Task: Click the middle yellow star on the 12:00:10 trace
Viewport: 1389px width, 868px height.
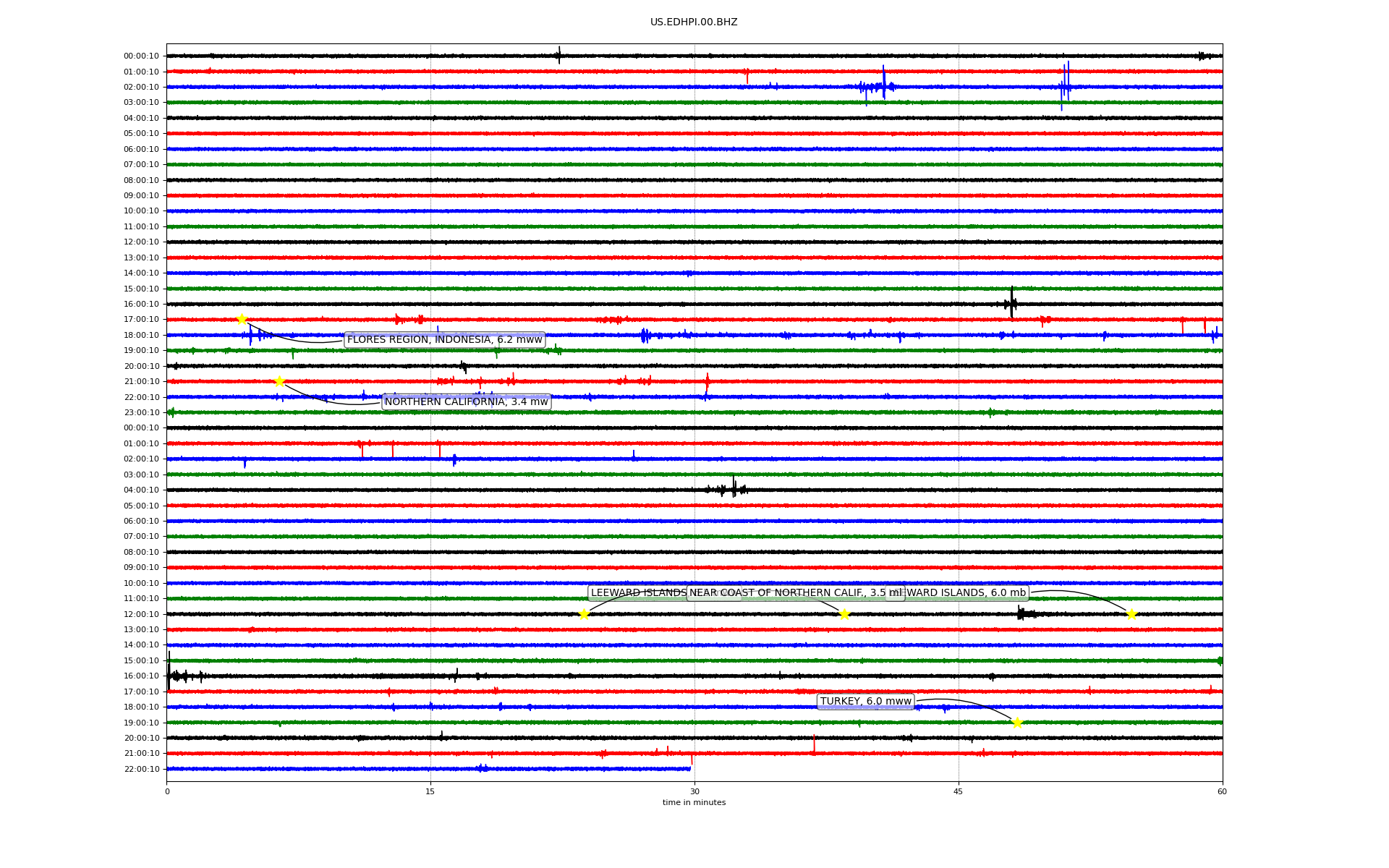Action: [844, 614]
